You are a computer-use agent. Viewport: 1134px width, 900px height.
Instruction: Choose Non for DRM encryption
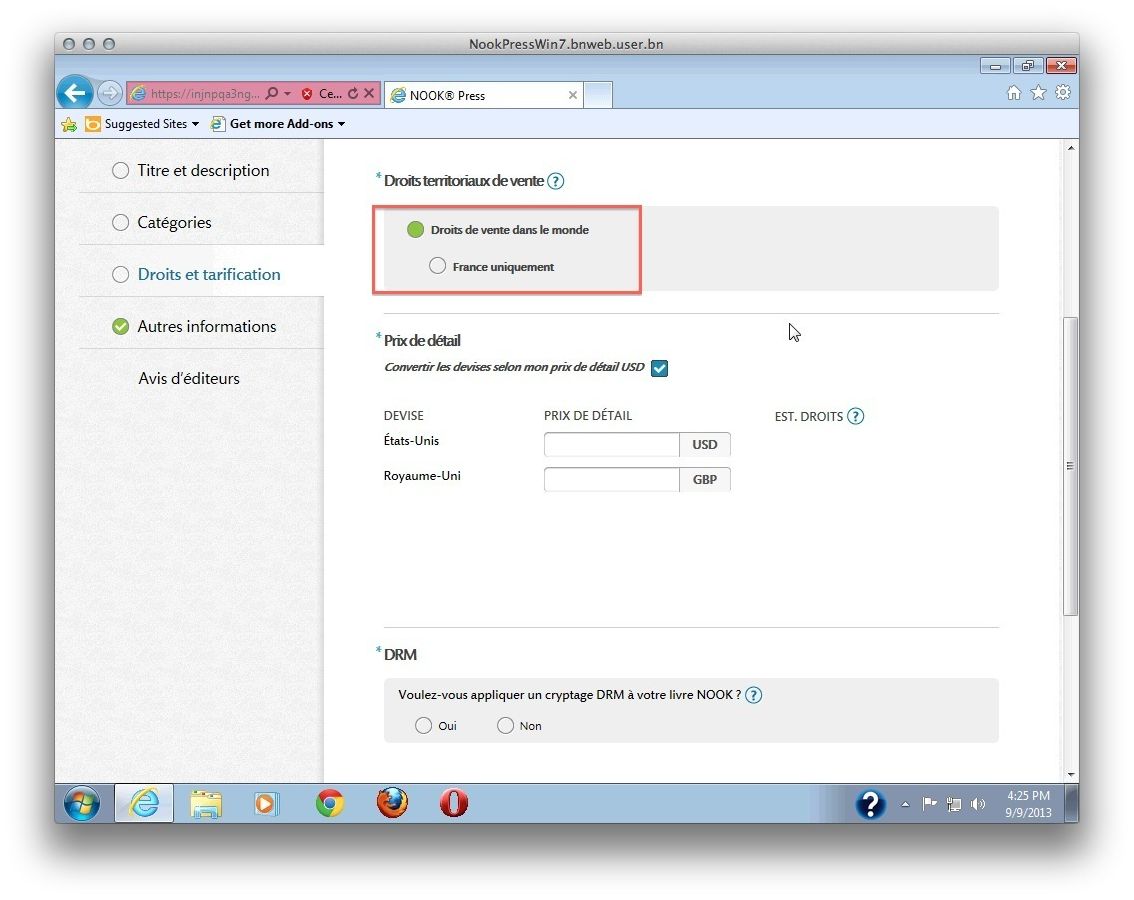(505, 725)
